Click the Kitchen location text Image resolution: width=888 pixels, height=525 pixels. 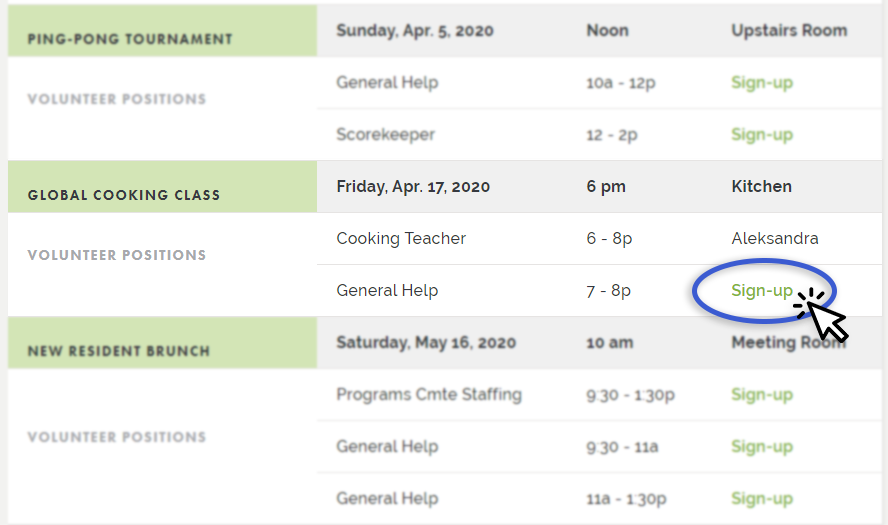click(762, 186)
